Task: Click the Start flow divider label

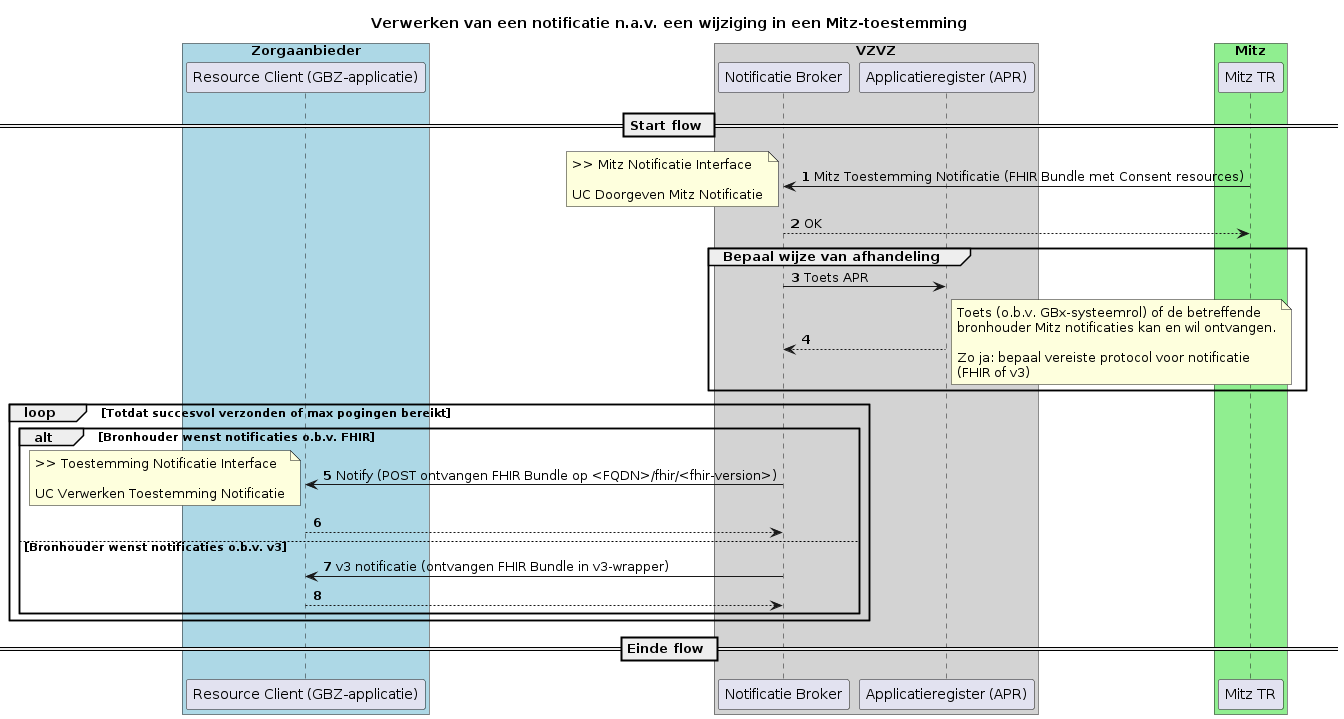Action: point(668,125)
